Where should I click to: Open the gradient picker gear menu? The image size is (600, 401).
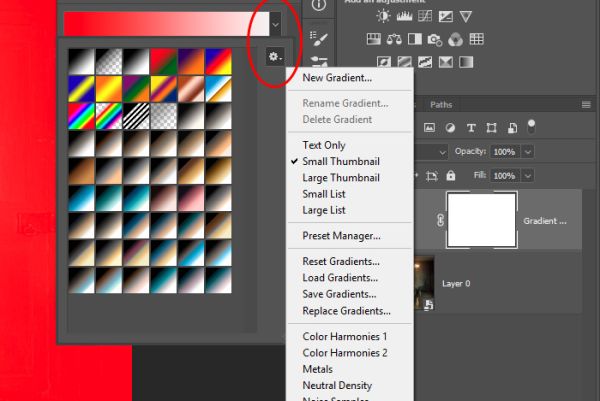click(276, 57)
